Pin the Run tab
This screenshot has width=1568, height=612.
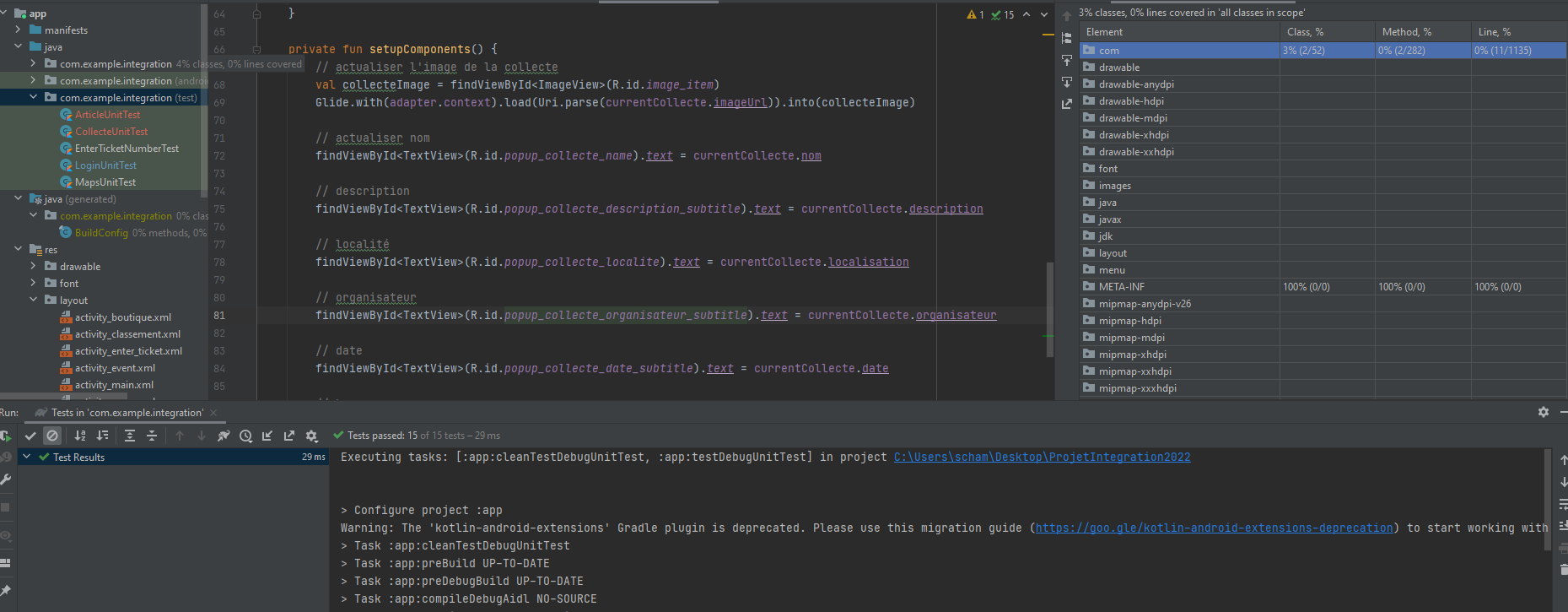point(5,590)
